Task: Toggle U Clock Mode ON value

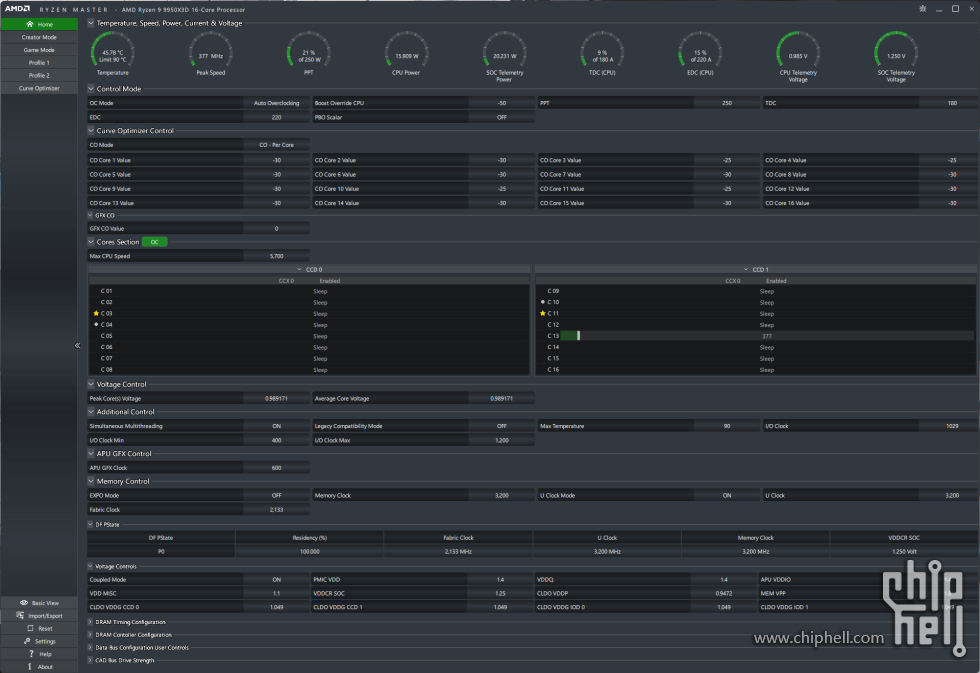Action: click(x=726, y=496)
